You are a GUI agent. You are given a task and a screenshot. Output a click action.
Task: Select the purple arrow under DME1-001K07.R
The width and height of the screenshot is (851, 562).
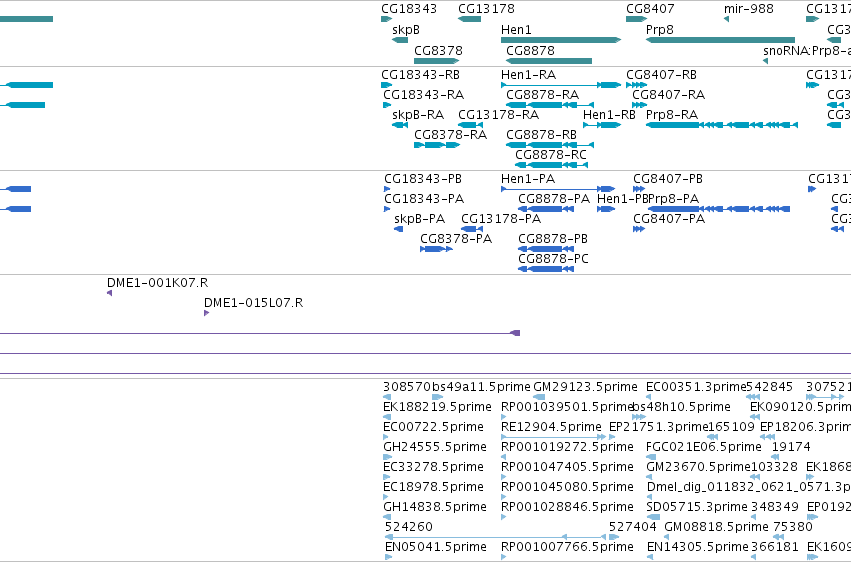pos(110,293)
